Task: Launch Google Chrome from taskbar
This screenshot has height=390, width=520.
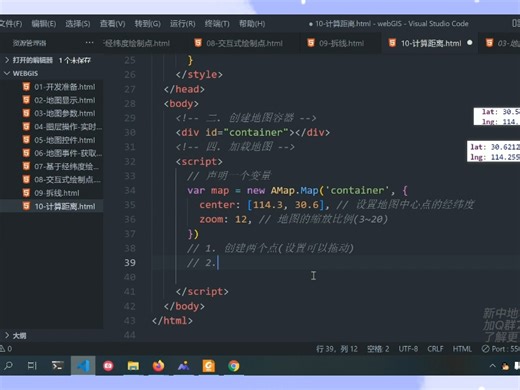Action: [x=234, y=366]
